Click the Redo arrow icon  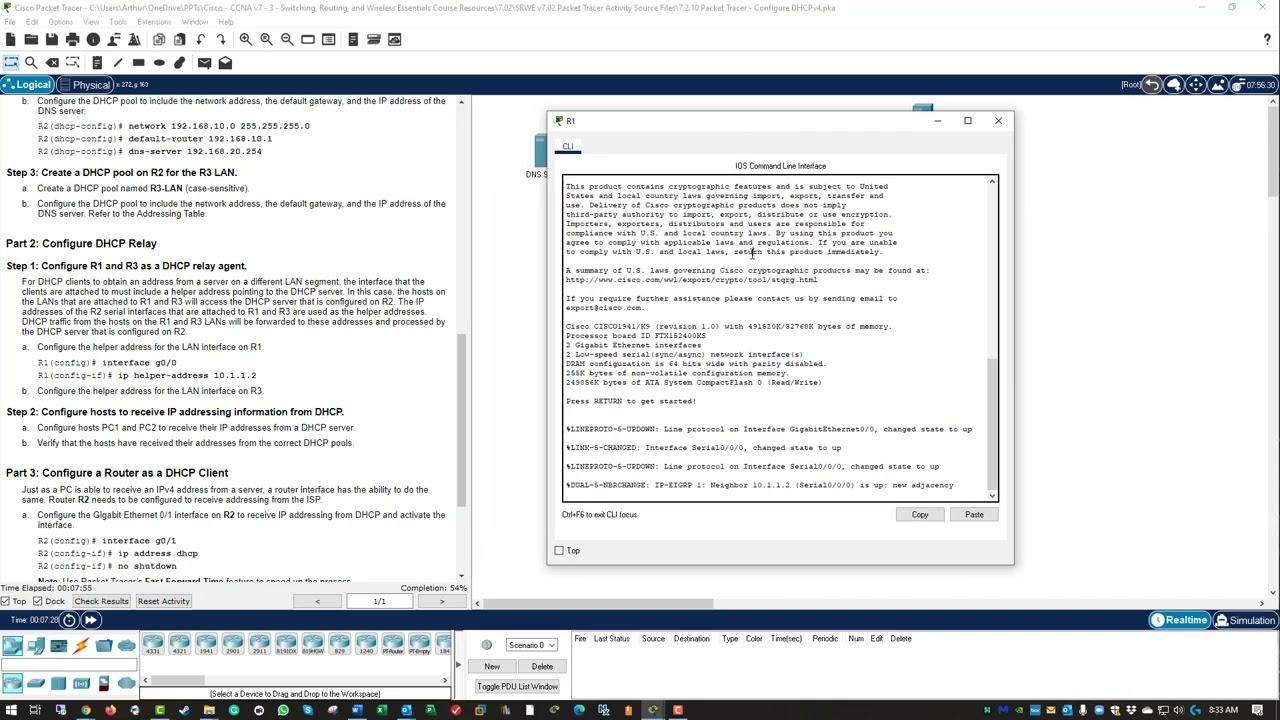tap(220, 39)
